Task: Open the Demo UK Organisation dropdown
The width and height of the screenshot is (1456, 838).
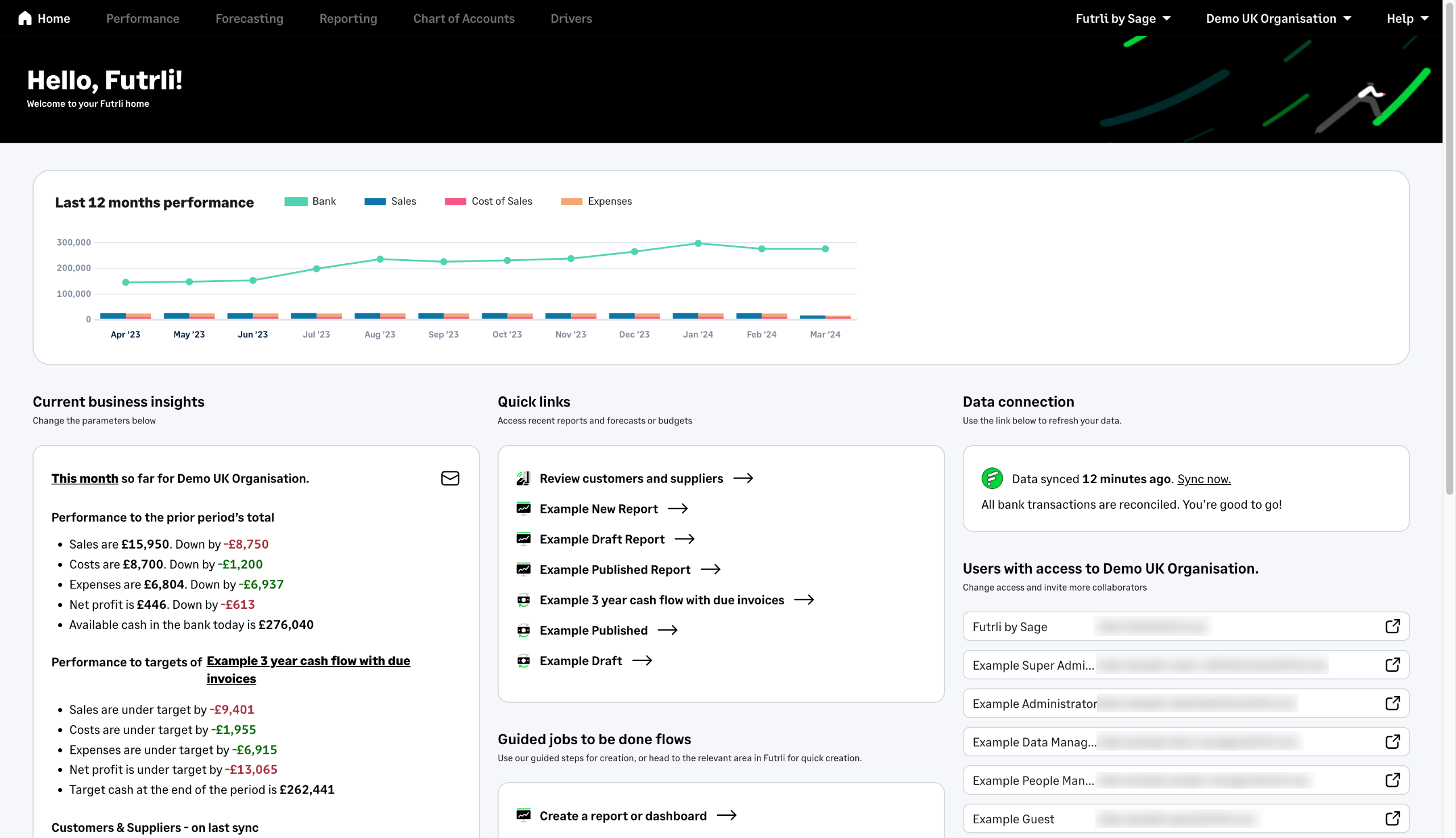Action: 1277,18
